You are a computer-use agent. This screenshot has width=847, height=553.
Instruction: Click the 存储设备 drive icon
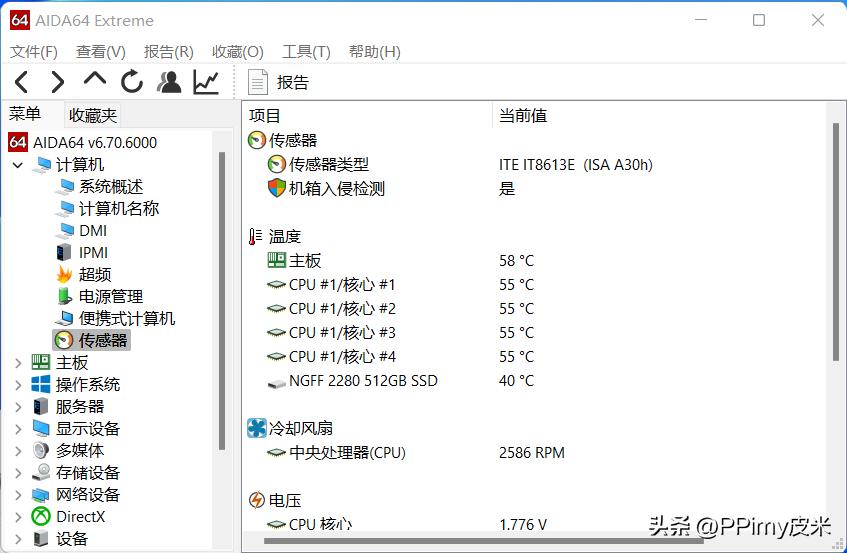click(x=41, y=472)
